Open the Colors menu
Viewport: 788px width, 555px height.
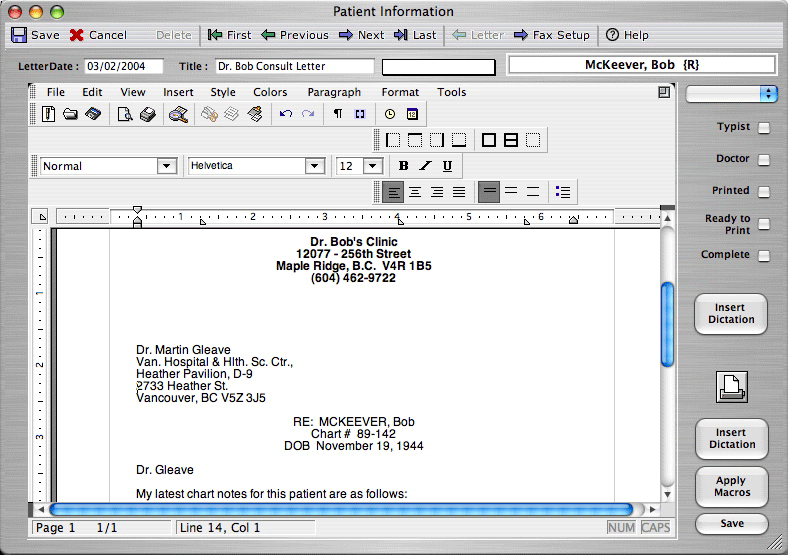(x=270, y=92)
